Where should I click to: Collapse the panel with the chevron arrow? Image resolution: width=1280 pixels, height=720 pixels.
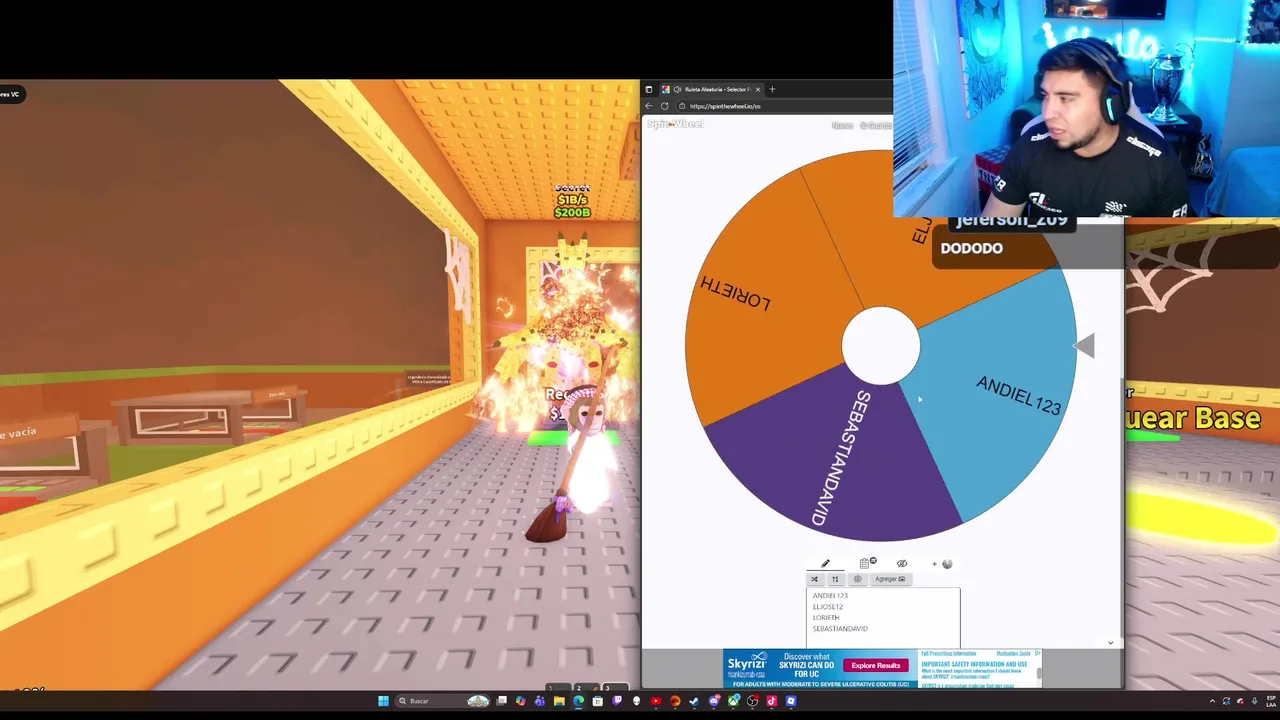[x=1110, y=643]
